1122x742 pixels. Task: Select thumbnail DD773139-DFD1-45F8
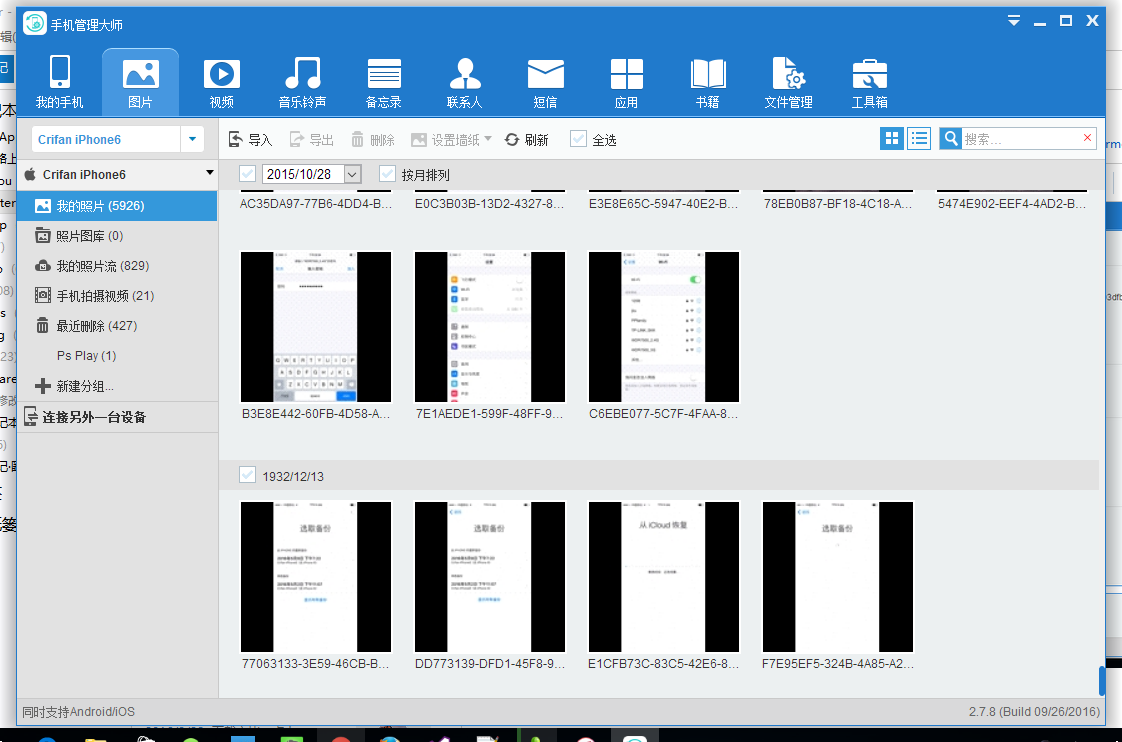pyautogui.click(x=489, y=577)
